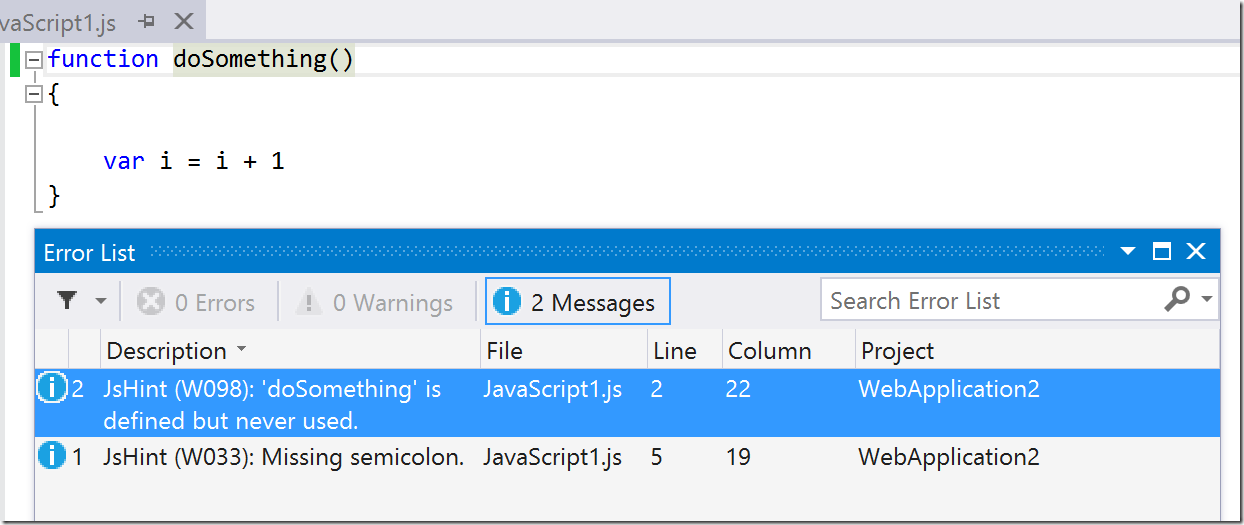The width and height of the screenshot is (1244, 525).
Task: Toggle the 2 Messages filter
Action: tap(577, 302)
